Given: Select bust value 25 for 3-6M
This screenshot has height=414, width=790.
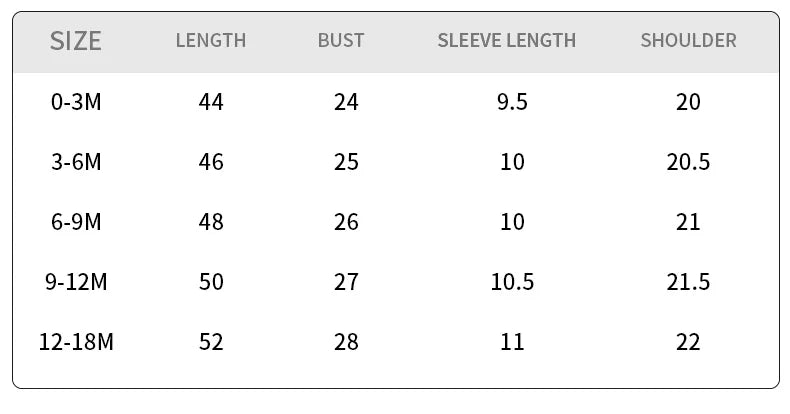Looking at the screenshot, I should coord(346,162).
